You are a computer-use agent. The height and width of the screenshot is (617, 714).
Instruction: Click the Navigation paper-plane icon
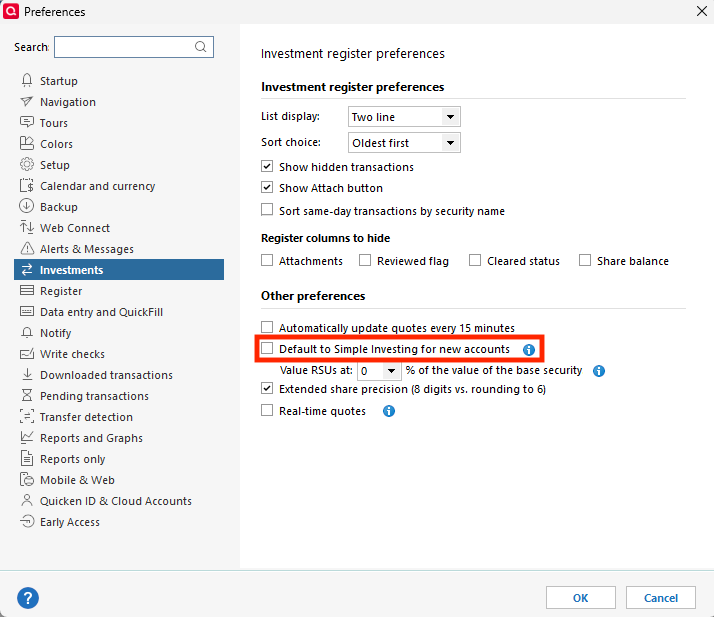(27, 101)
